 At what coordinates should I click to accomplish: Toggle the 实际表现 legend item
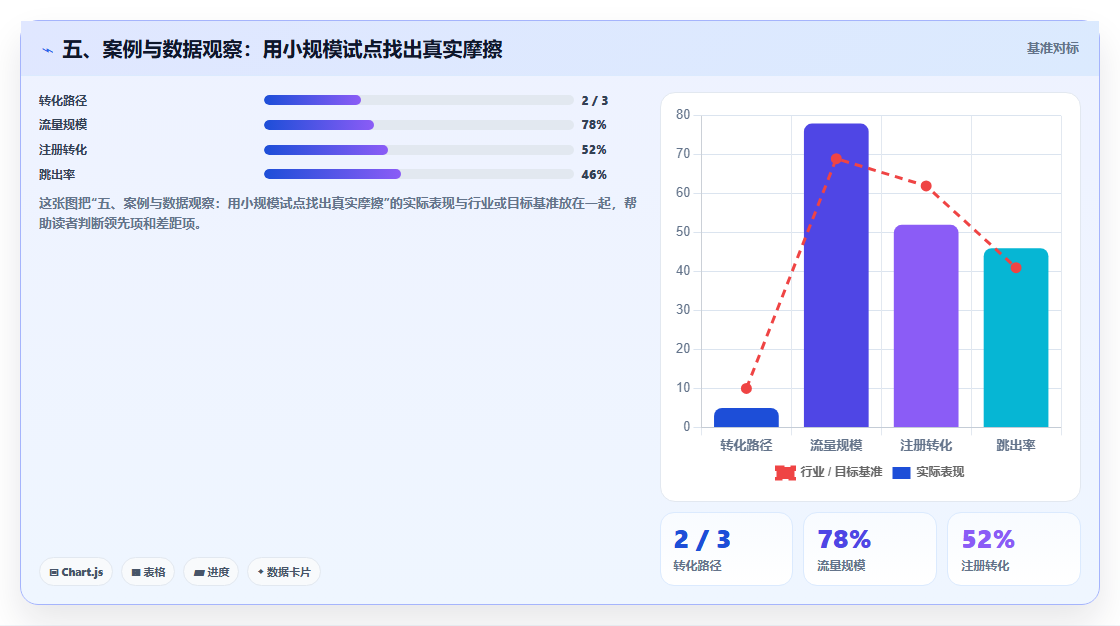coord(929,472)
